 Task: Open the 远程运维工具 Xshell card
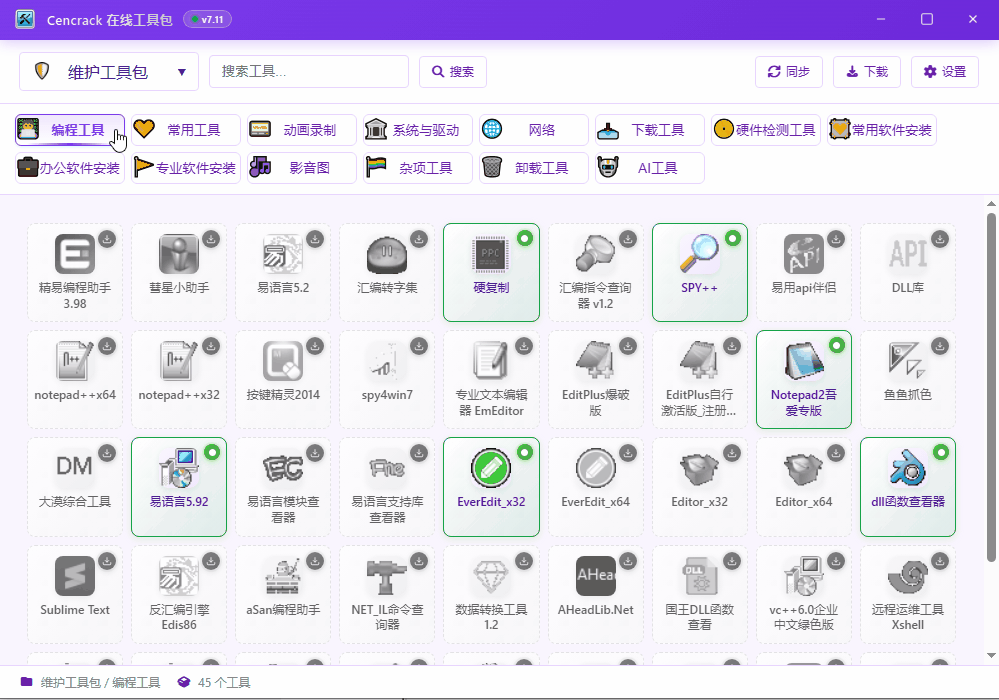click(908, 594)
